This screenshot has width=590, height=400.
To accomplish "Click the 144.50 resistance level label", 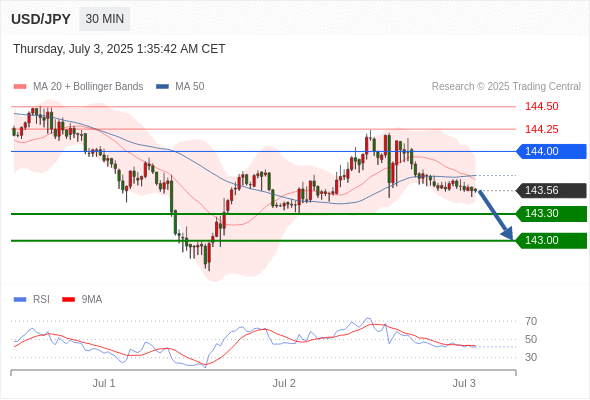I will tap(541, 106).
